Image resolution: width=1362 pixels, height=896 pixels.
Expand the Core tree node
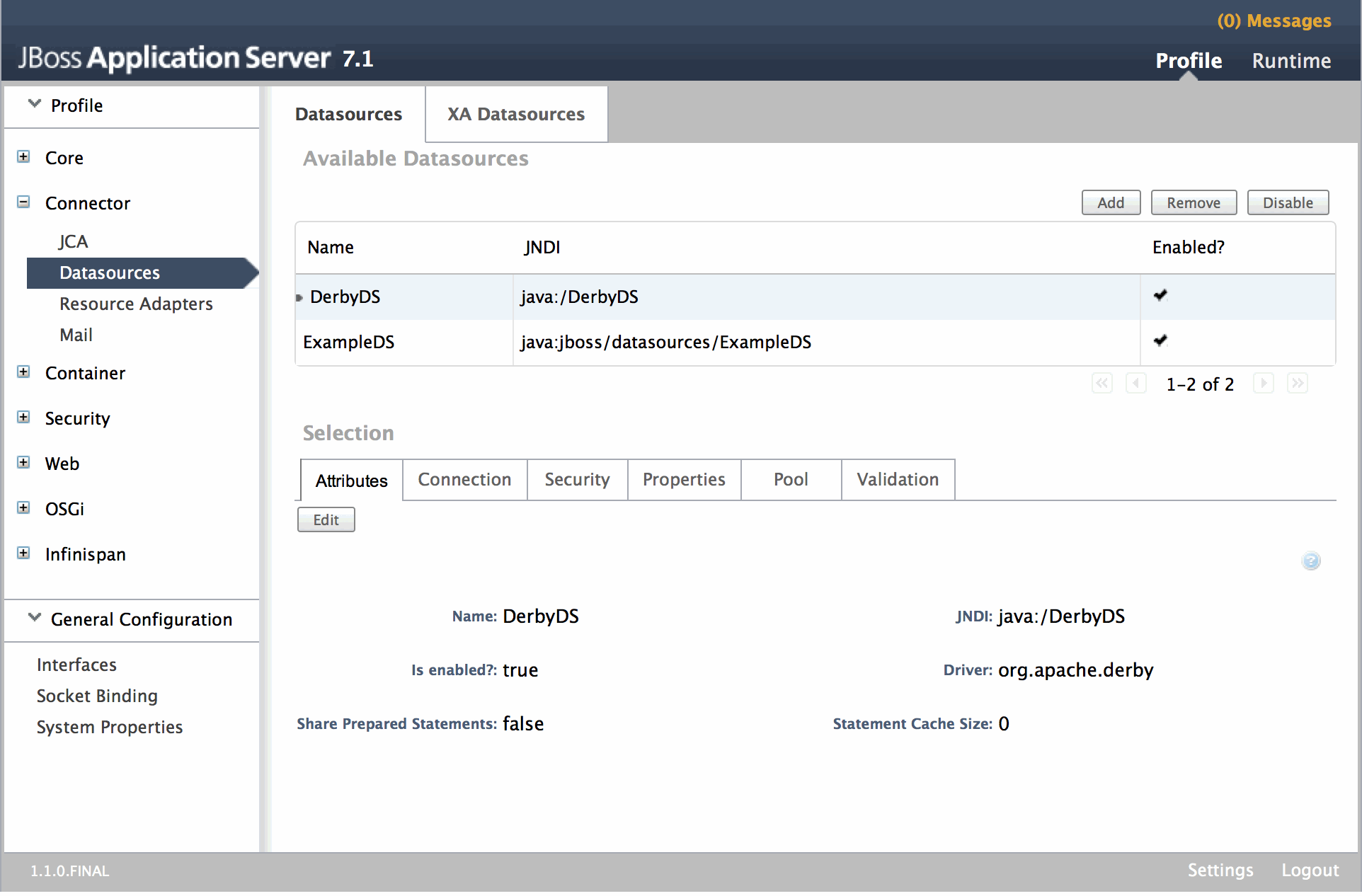click(24, 157)
